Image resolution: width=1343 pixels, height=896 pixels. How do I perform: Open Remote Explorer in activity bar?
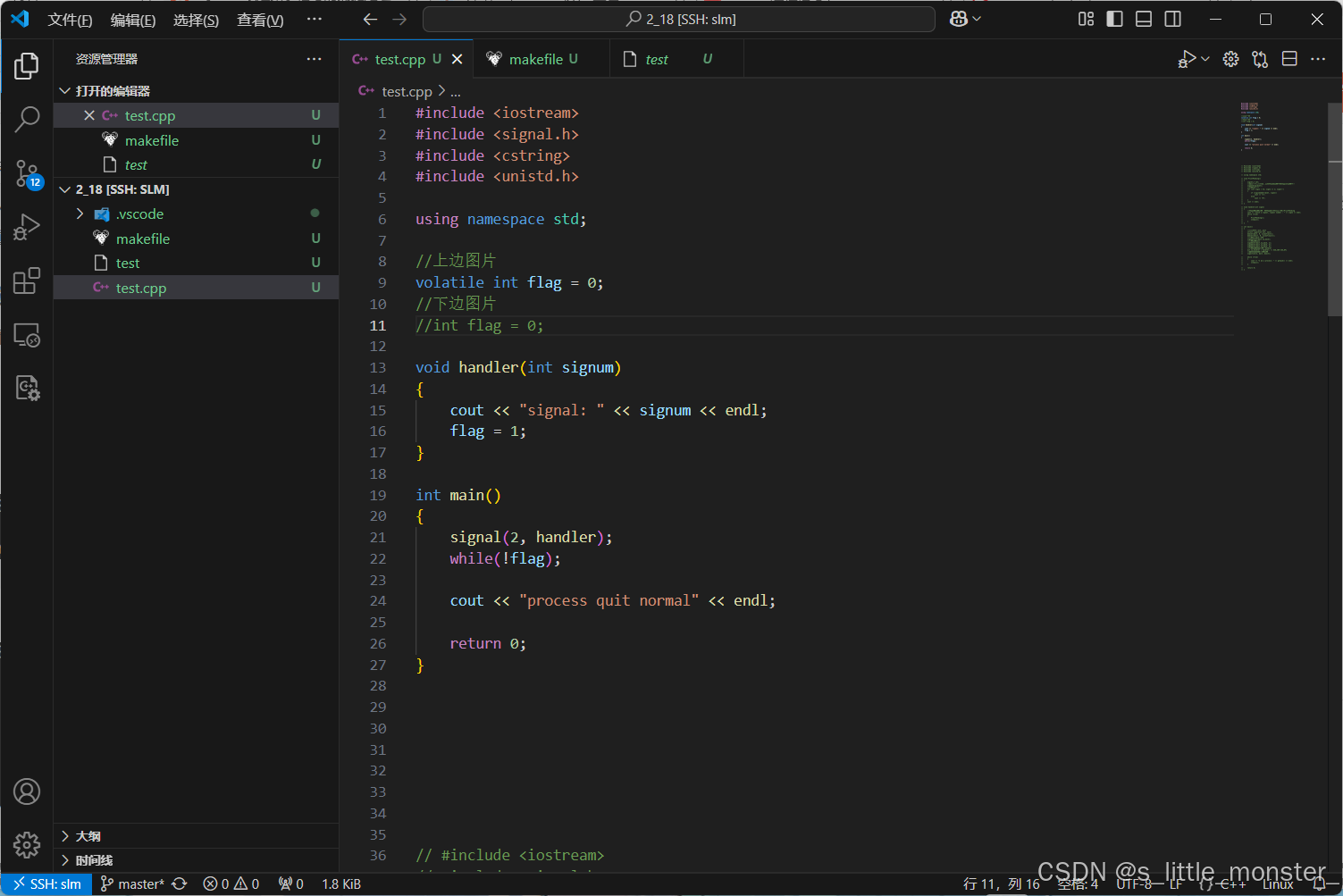(x=27, y=335)
